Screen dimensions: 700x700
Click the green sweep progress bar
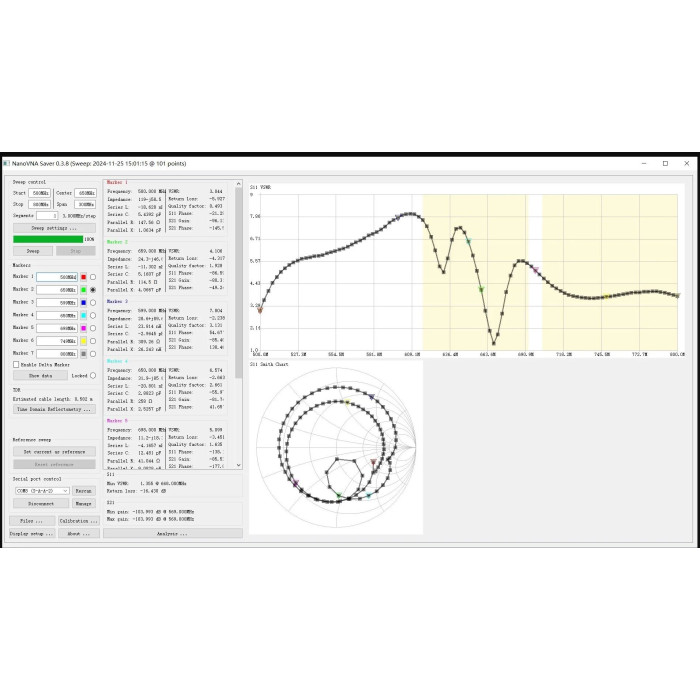pyautogui.click(x=48, y=239)
